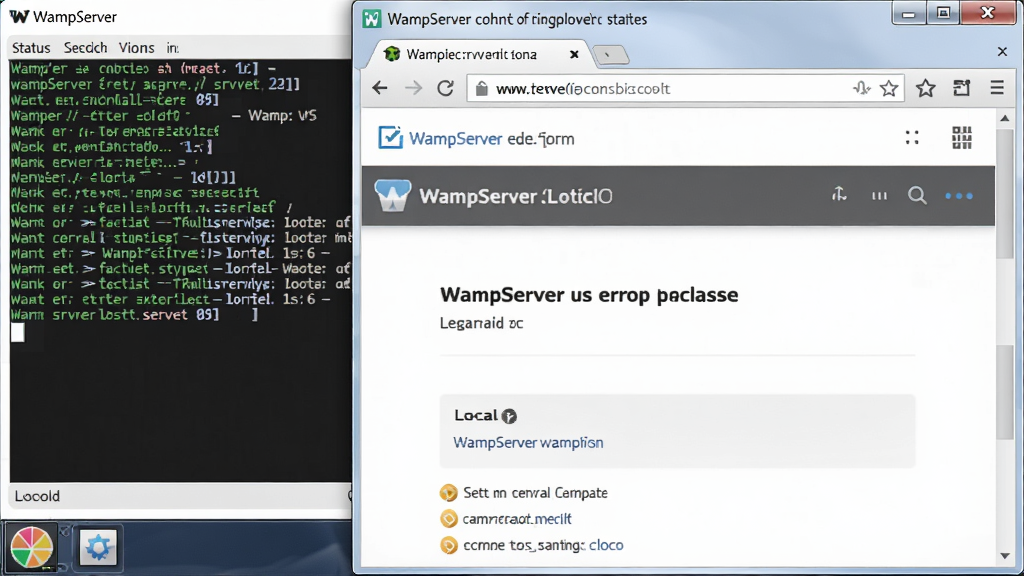Viewport: 1024px width, 576px height.
Task: Click the terminal cursor block in WampServer console
Action: [x=18, y=332]
